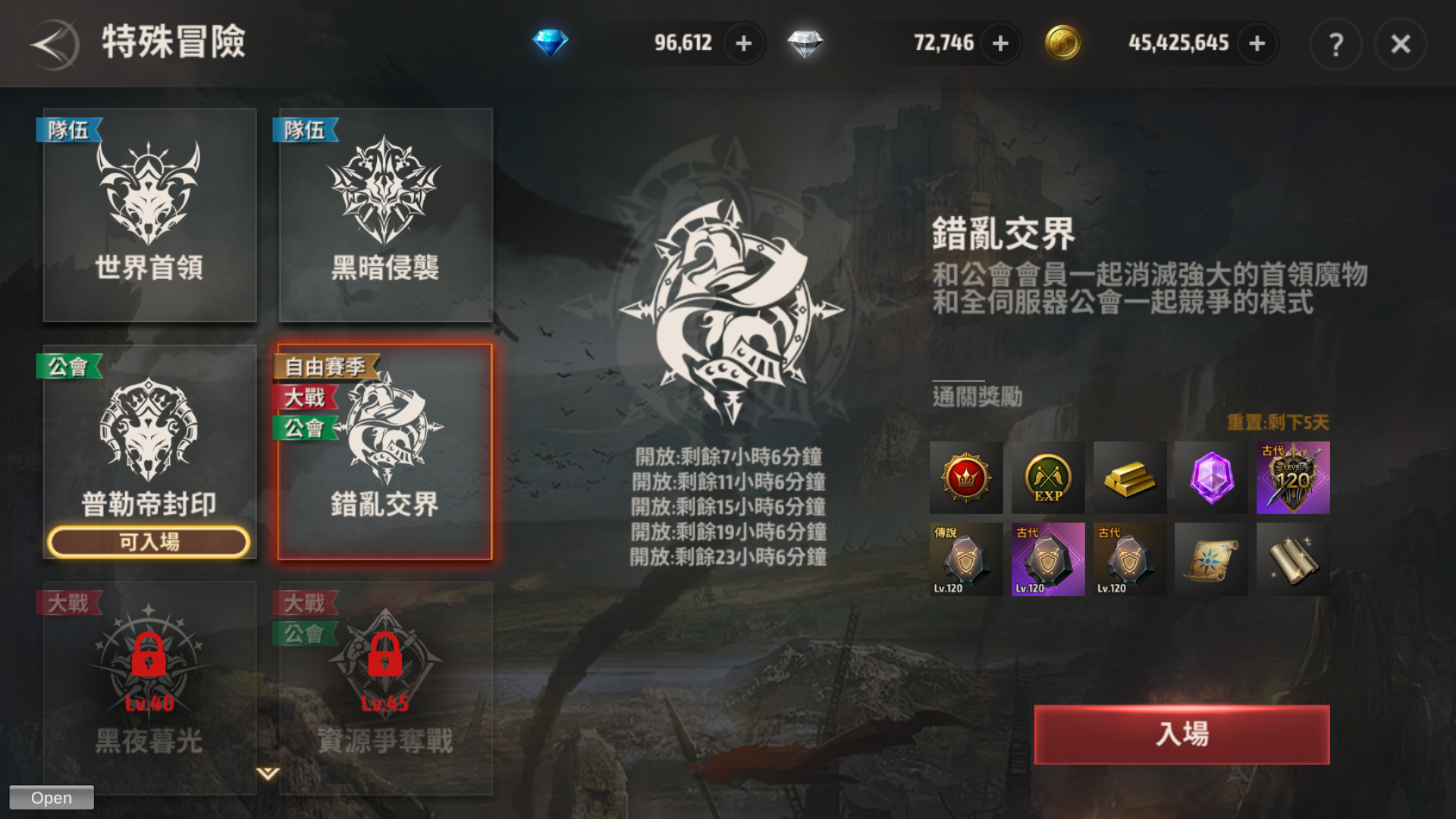Click the EXP reward icon
Viewport: 1456px width, 819px height.
tap(1048, 478)
